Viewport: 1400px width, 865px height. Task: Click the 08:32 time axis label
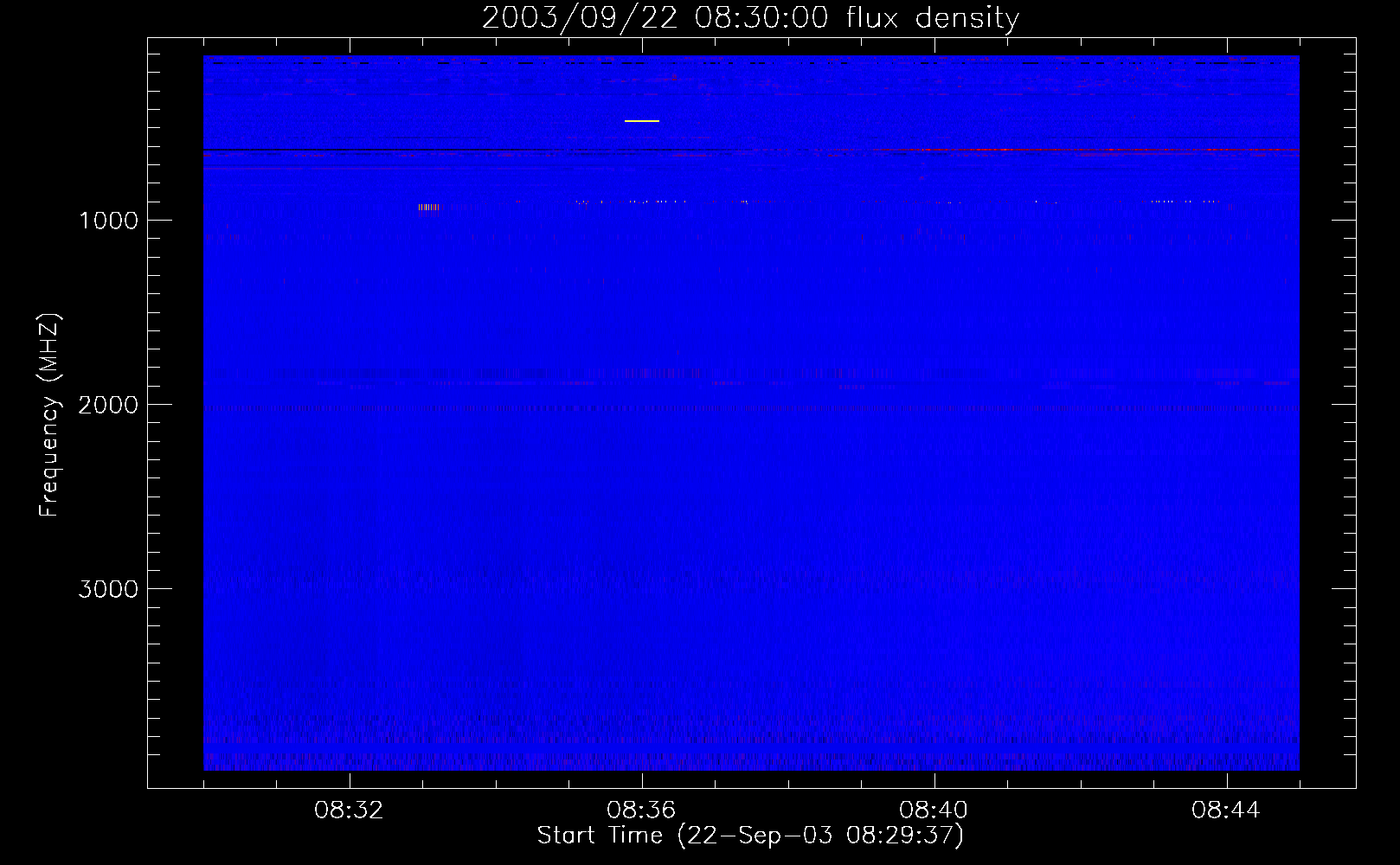(349, 811)
